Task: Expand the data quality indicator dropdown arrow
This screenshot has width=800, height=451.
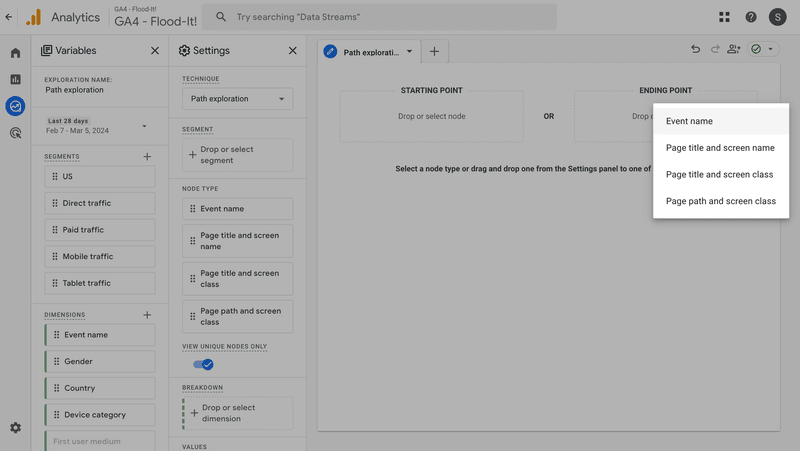Action: coord(770,49)
